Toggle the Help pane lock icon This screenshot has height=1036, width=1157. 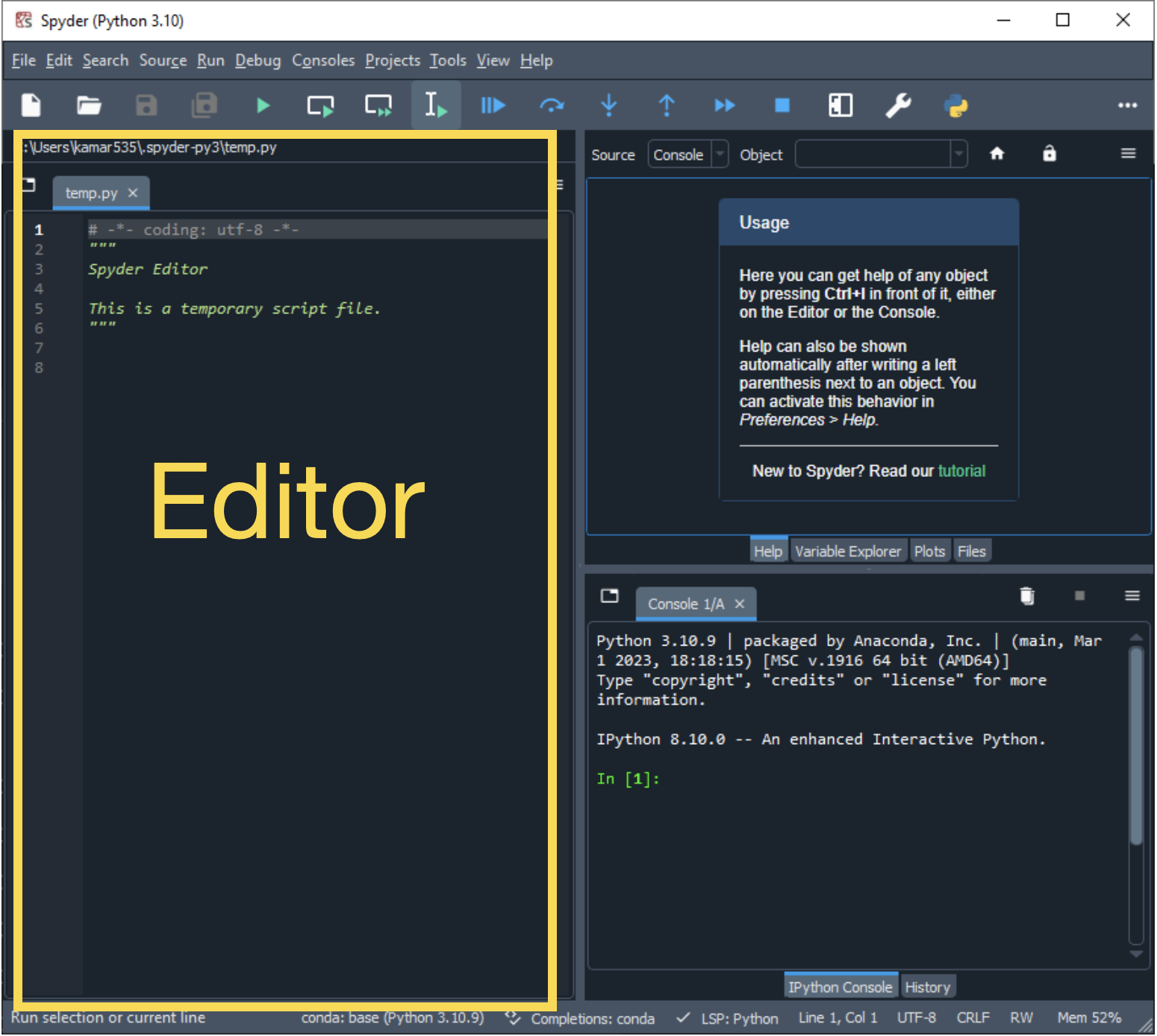1050,154
